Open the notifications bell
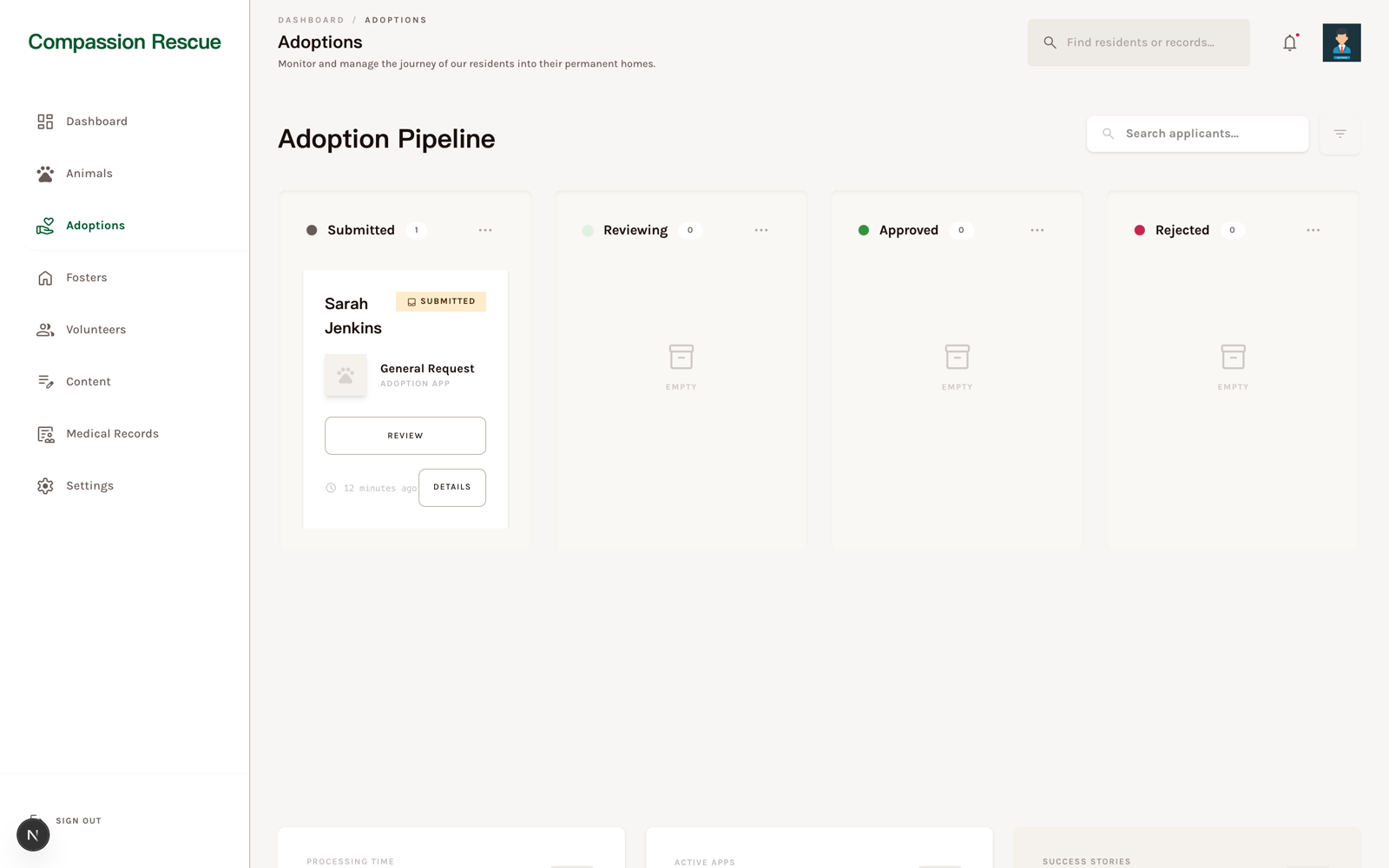 click(1290, 43)
